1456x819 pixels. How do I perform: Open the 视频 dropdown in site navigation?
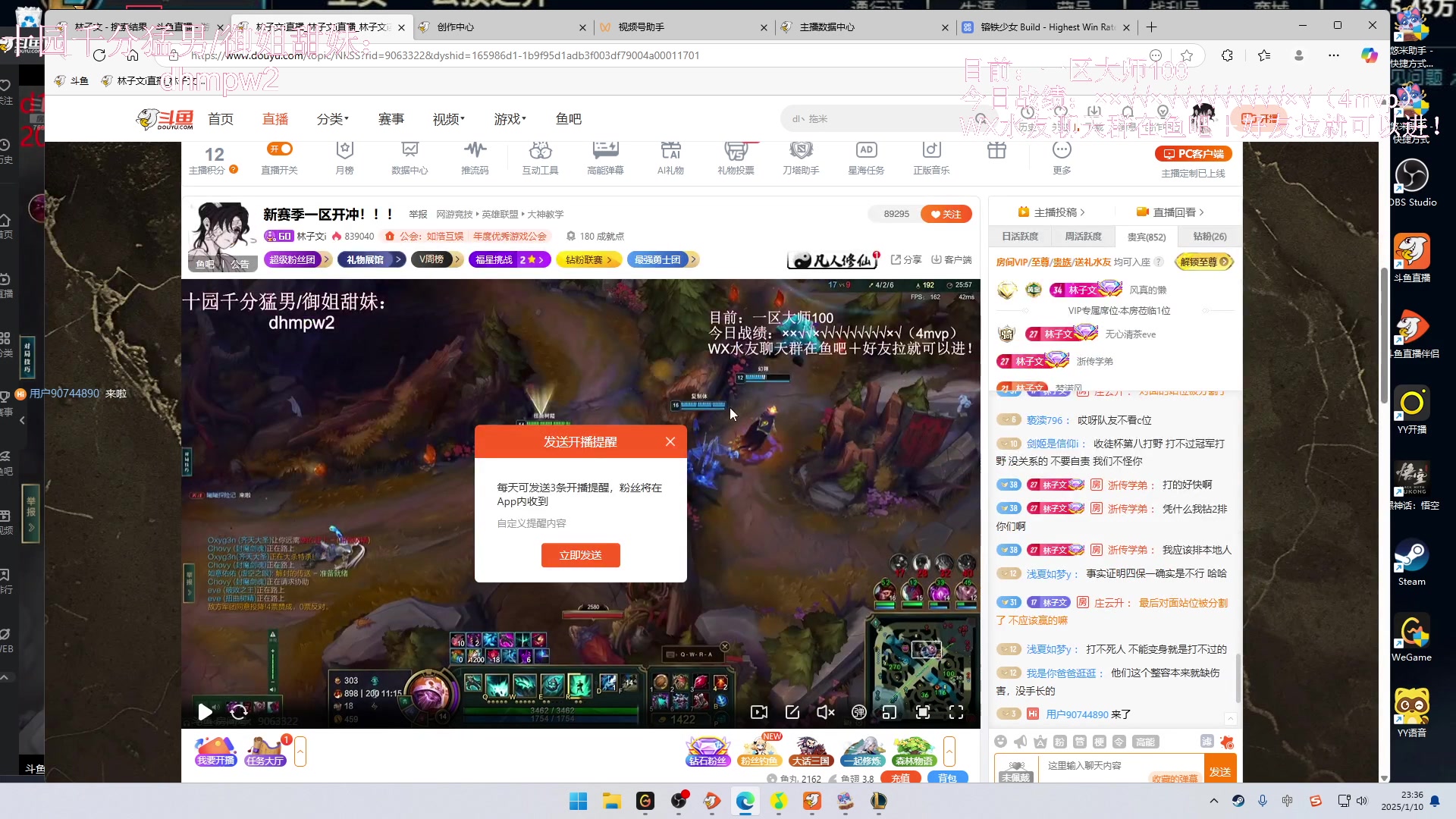(x=448, y=119)
